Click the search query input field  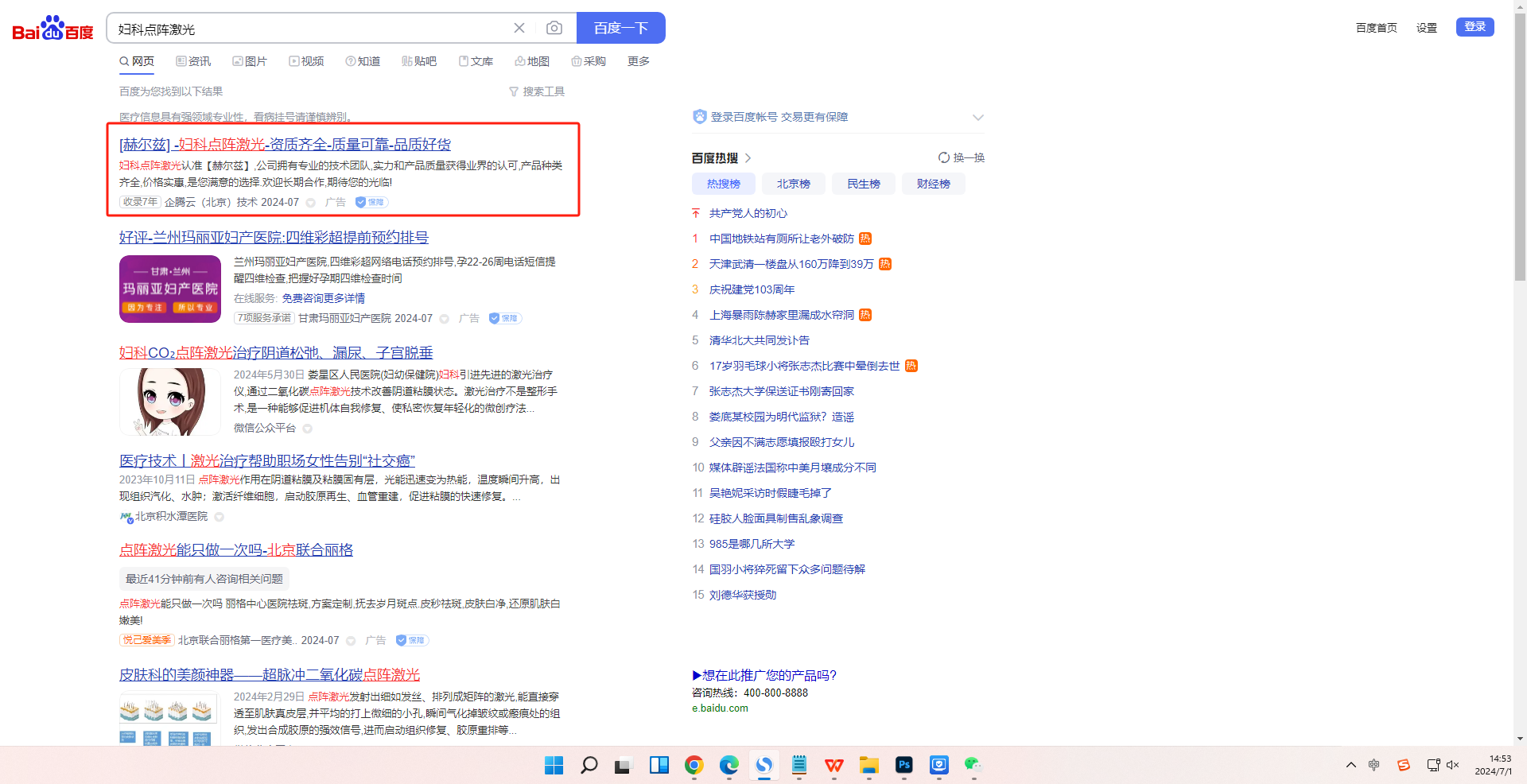310,29
